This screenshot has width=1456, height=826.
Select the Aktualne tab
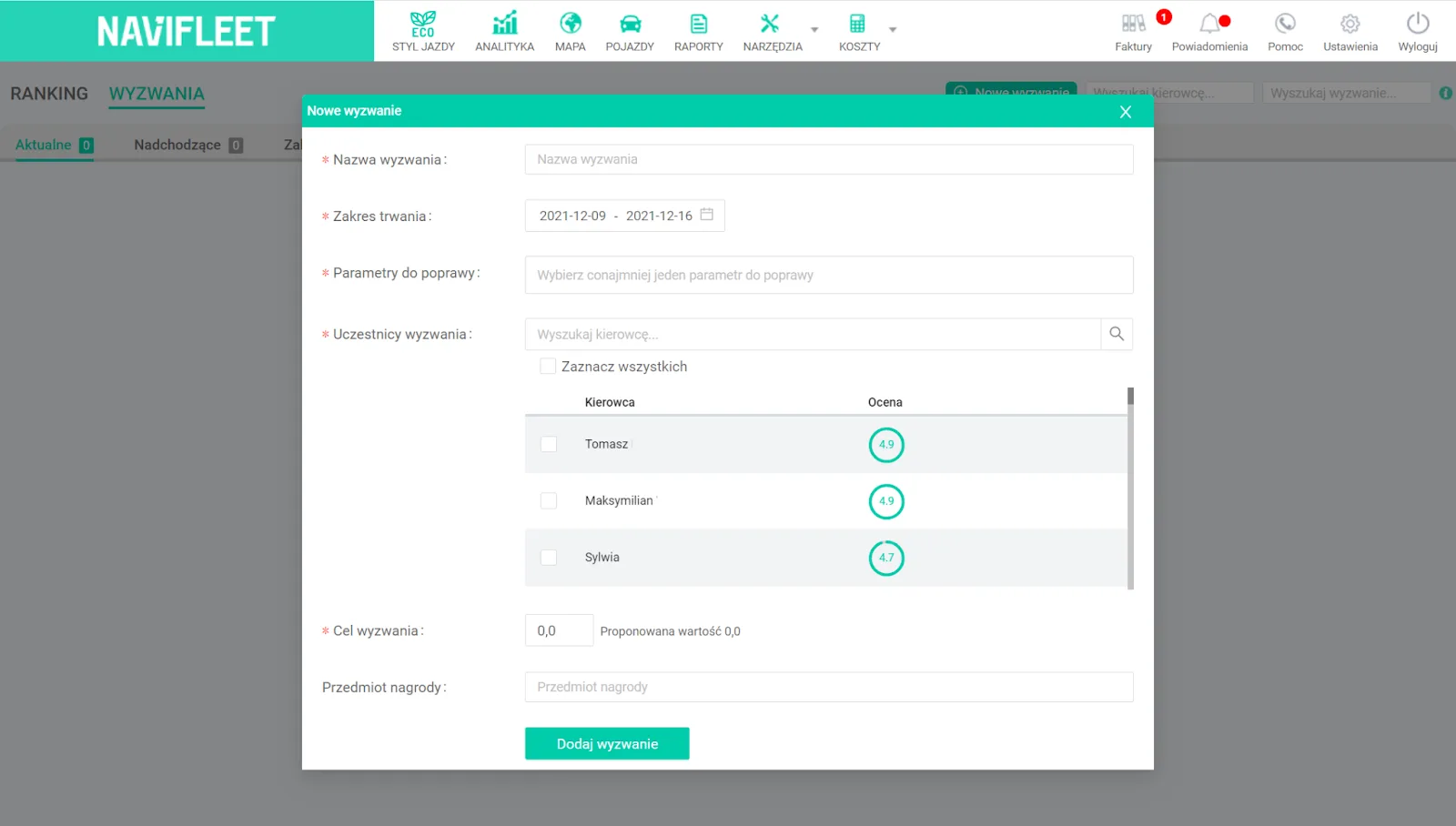click(x=55, y=145)
